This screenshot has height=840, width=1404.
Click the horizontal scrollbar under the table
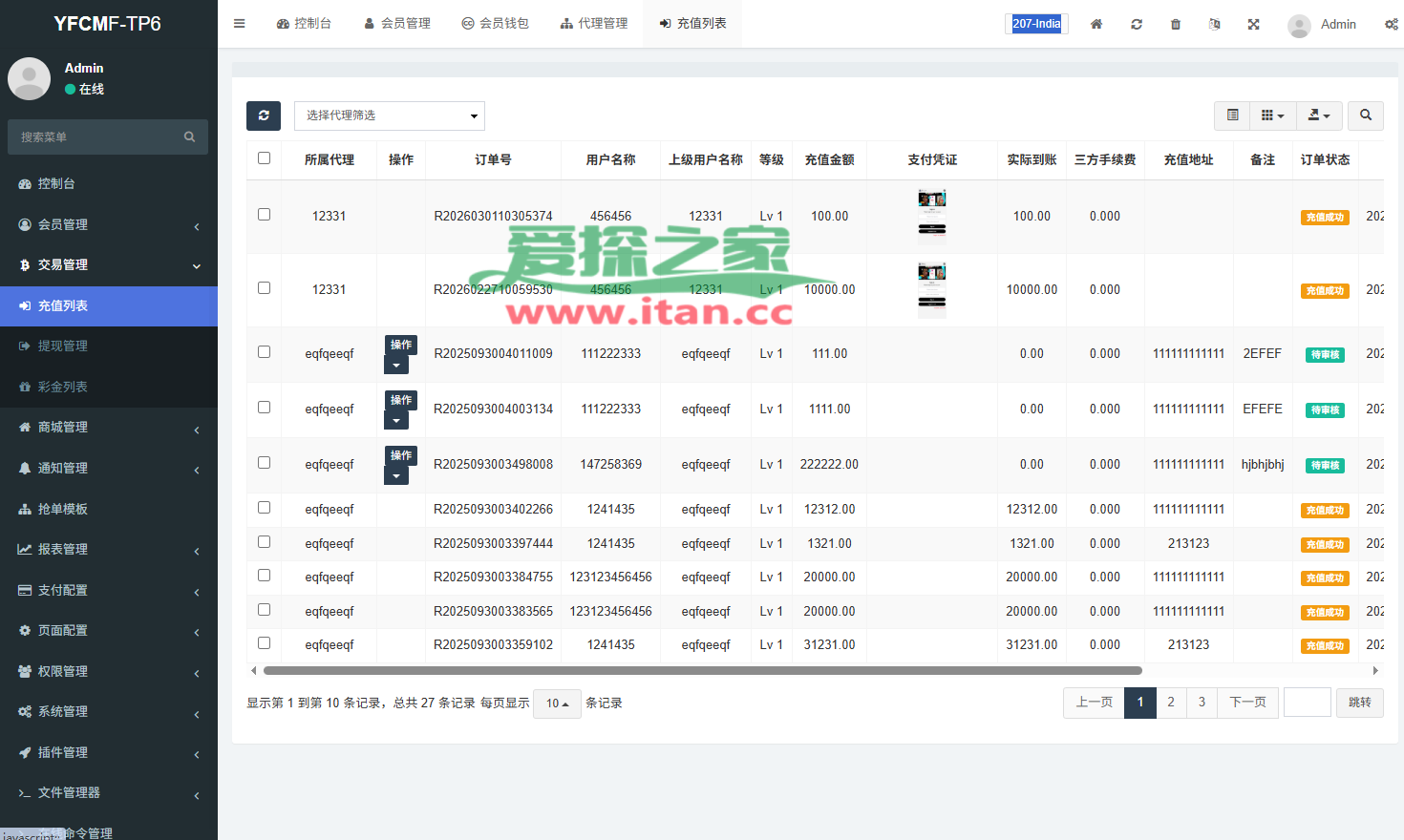coord(702,671)
